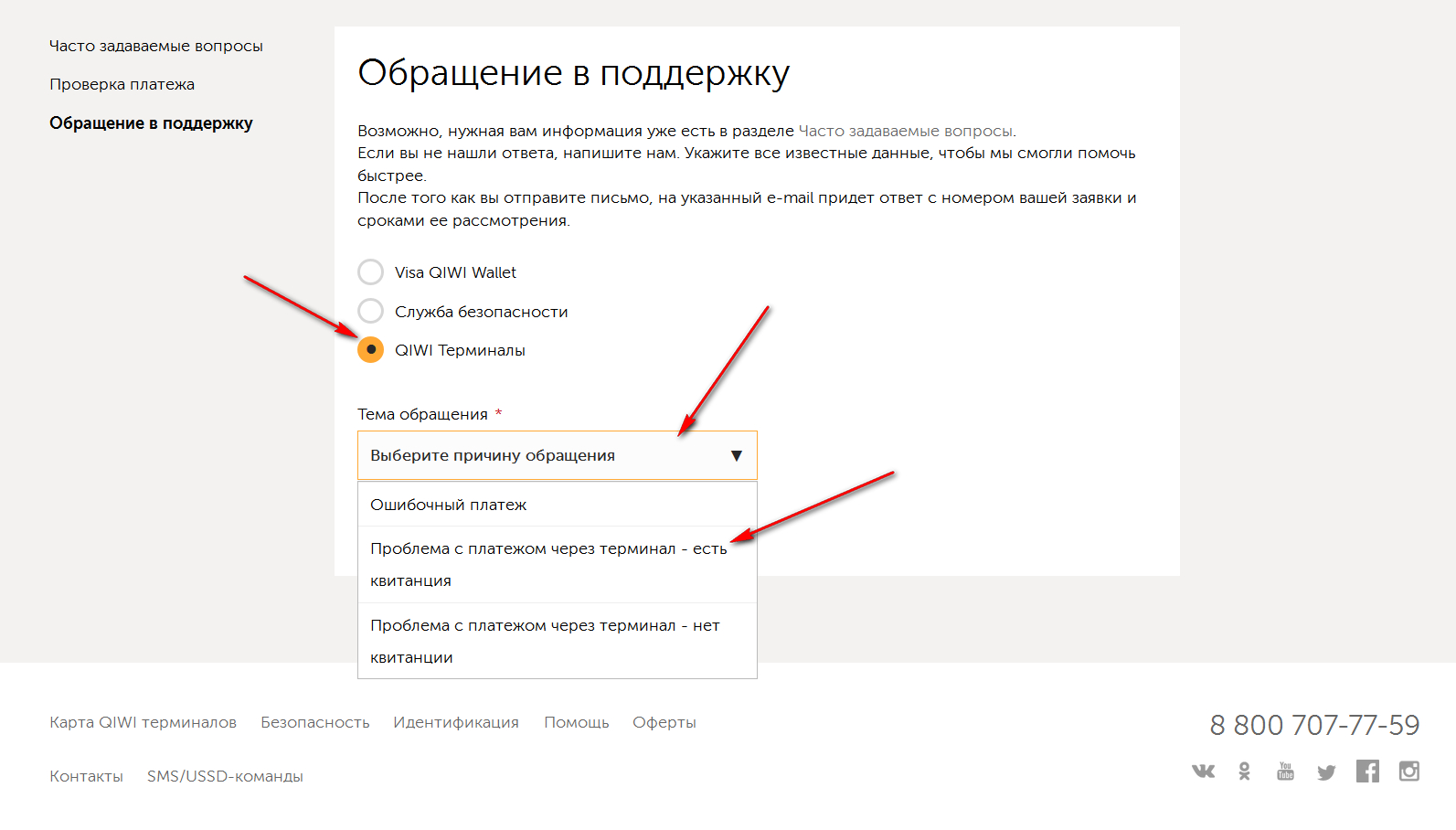Open the Twitter bird icon

pyautogui.click(x=1326, y=772)
